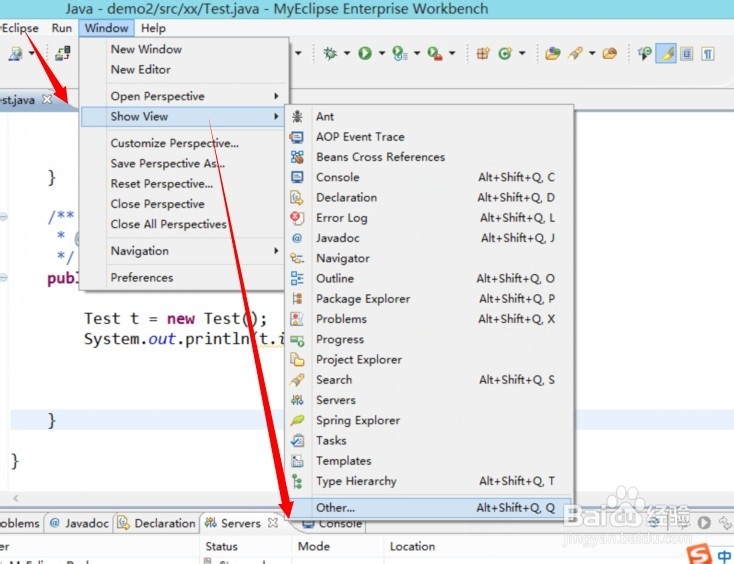Close the Servers tab
The image size is (734, 564).
pyautogui.click(x=272, y=523)
